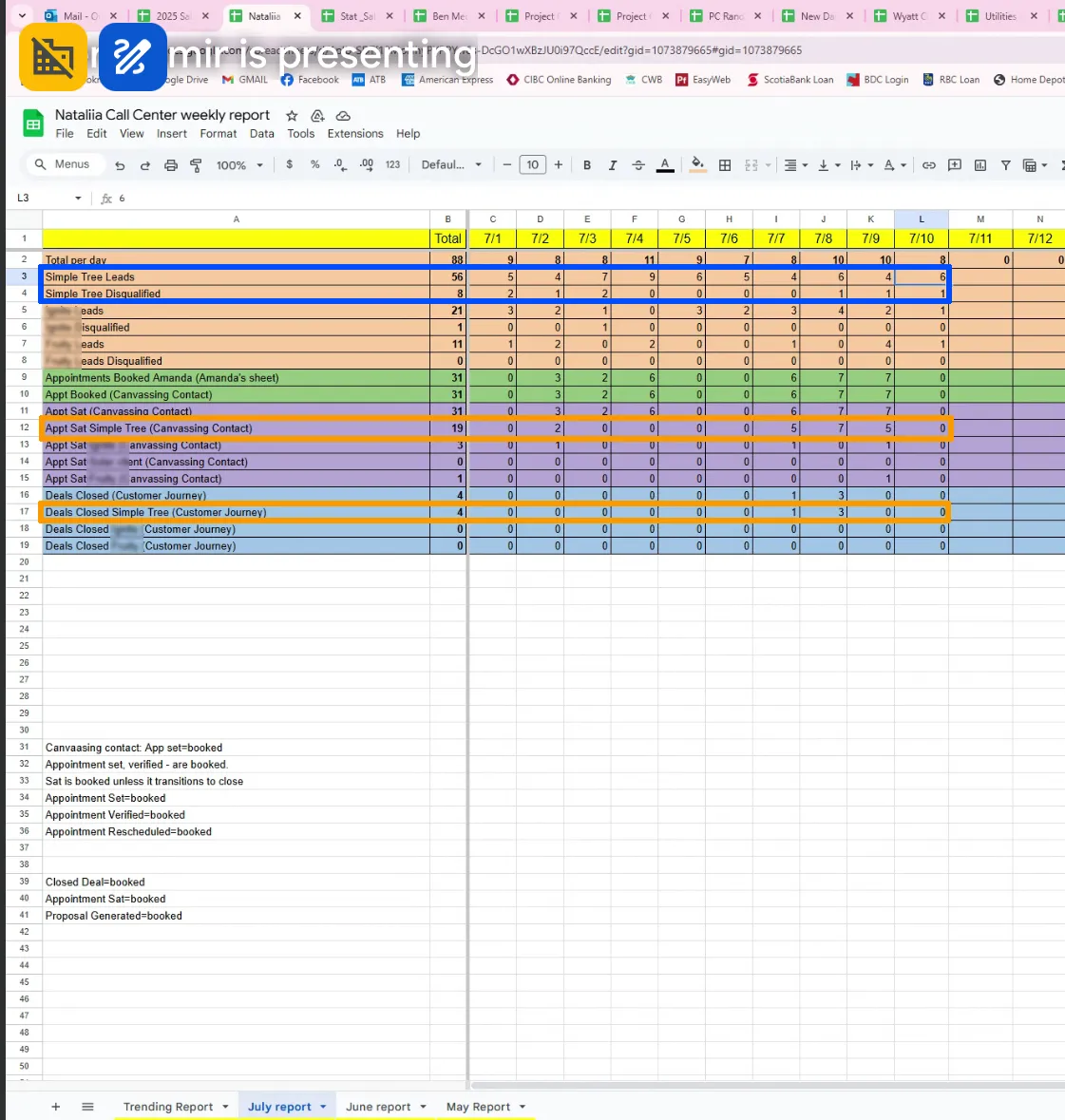This screenshot has height=1120, width=1065.
Task: Click the Undo icon in the toolbar
Action: 120,165
